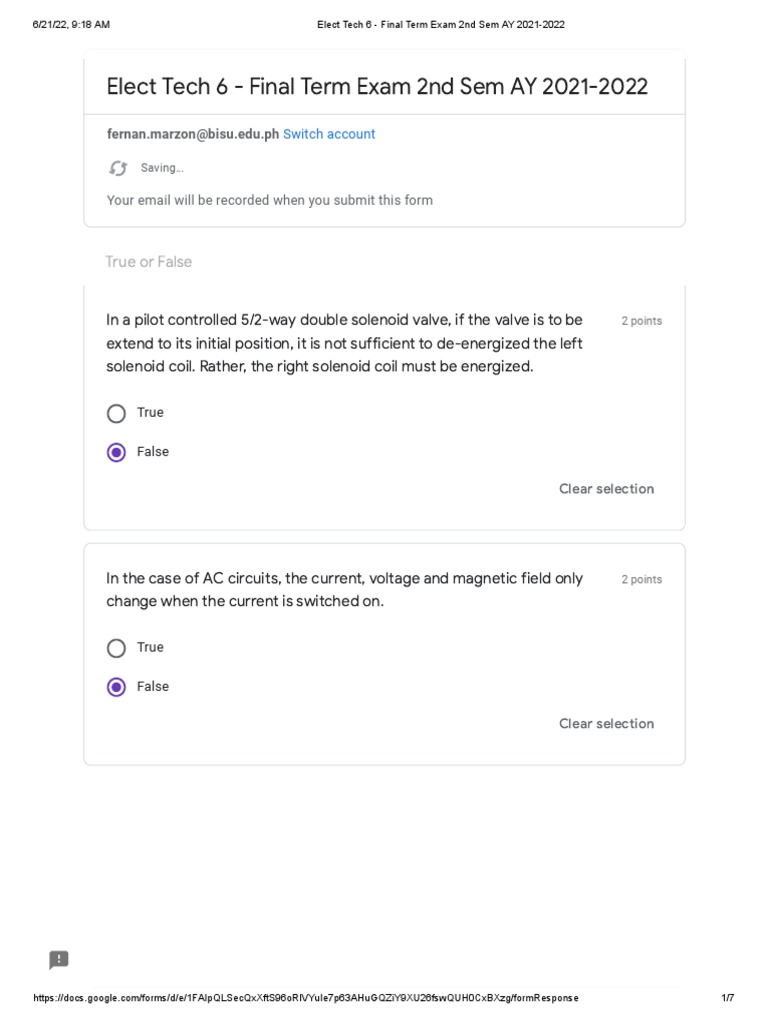Open the report a problem feedback icon
768x1024 pixels.
click(59, 959)
